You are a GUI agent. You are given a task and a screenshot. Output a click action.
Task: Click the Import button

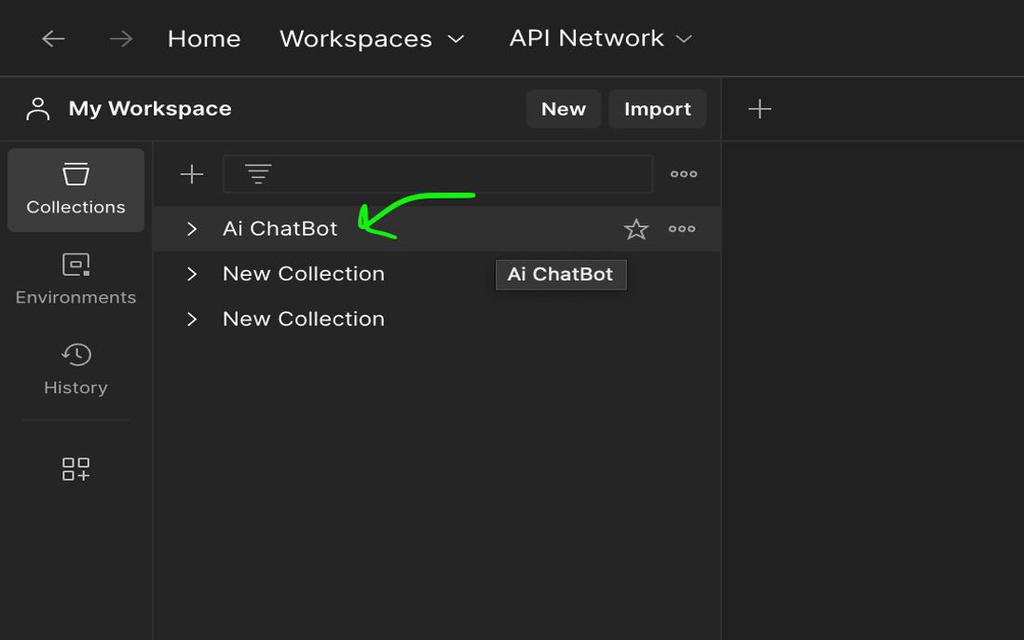657,109
